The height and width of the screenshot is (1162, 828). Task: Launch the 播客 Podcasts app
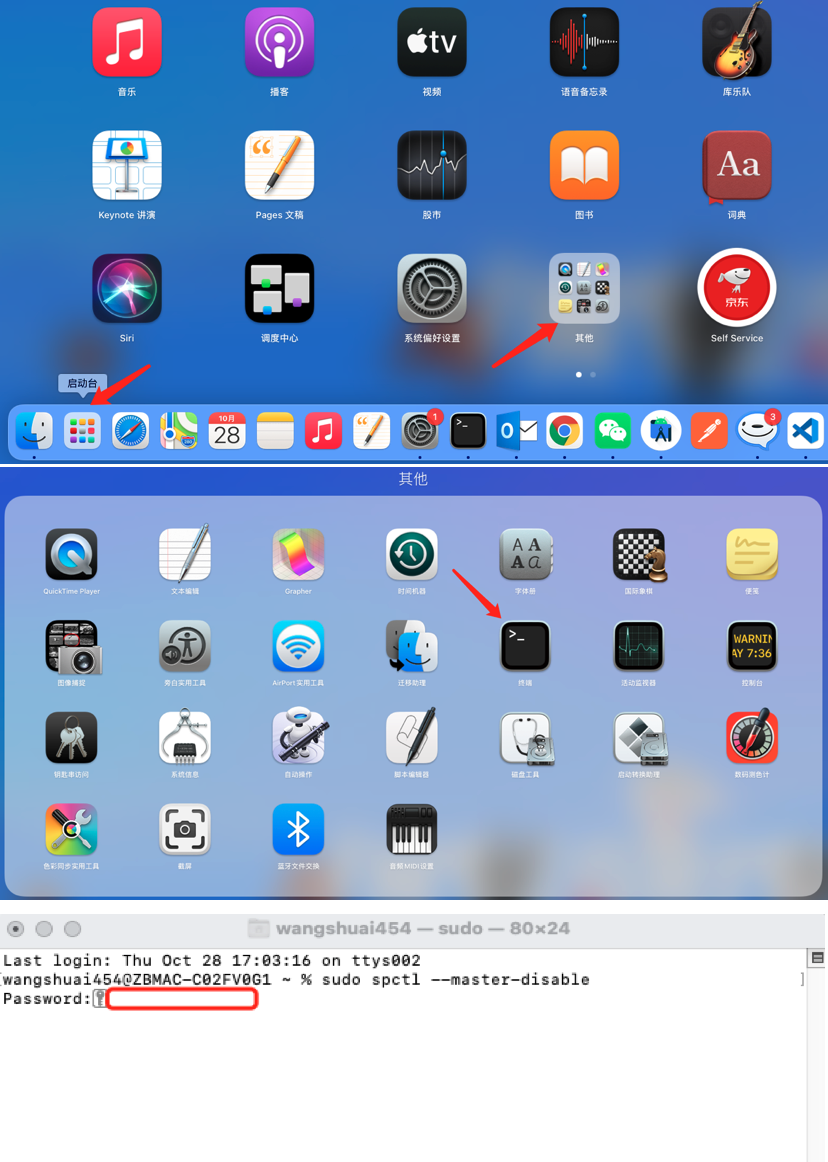click(279, 42)
